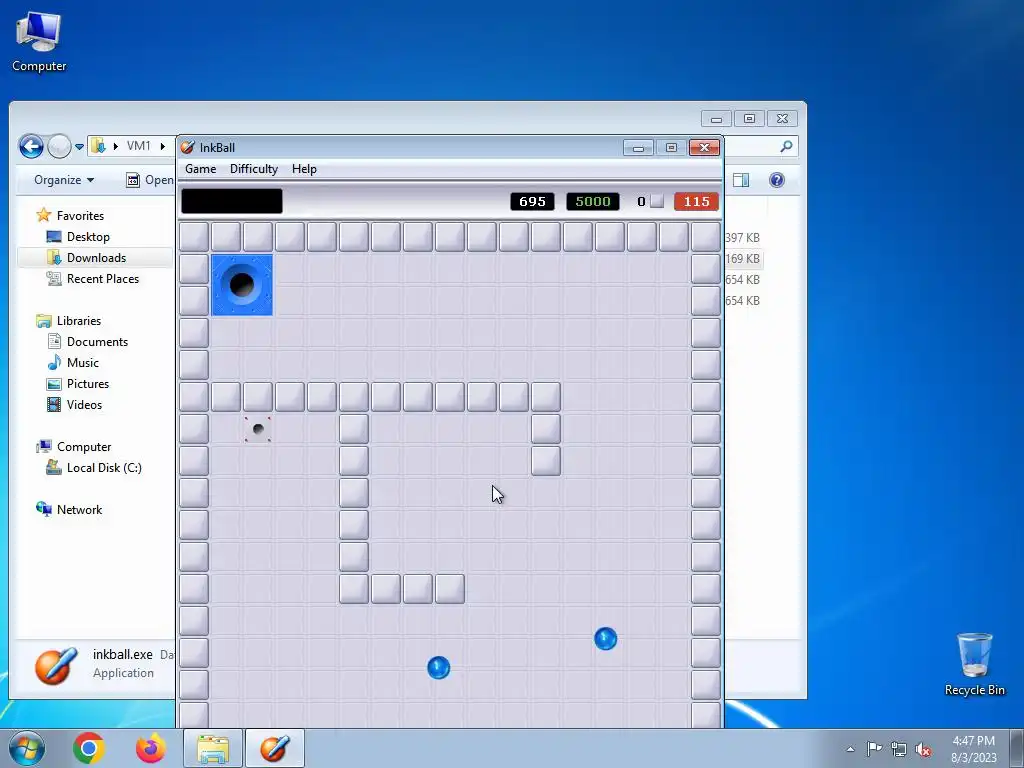Open the Game menu in InkBall
Viewport: 1024px width, 768px height.
click(x=200, y=169)
